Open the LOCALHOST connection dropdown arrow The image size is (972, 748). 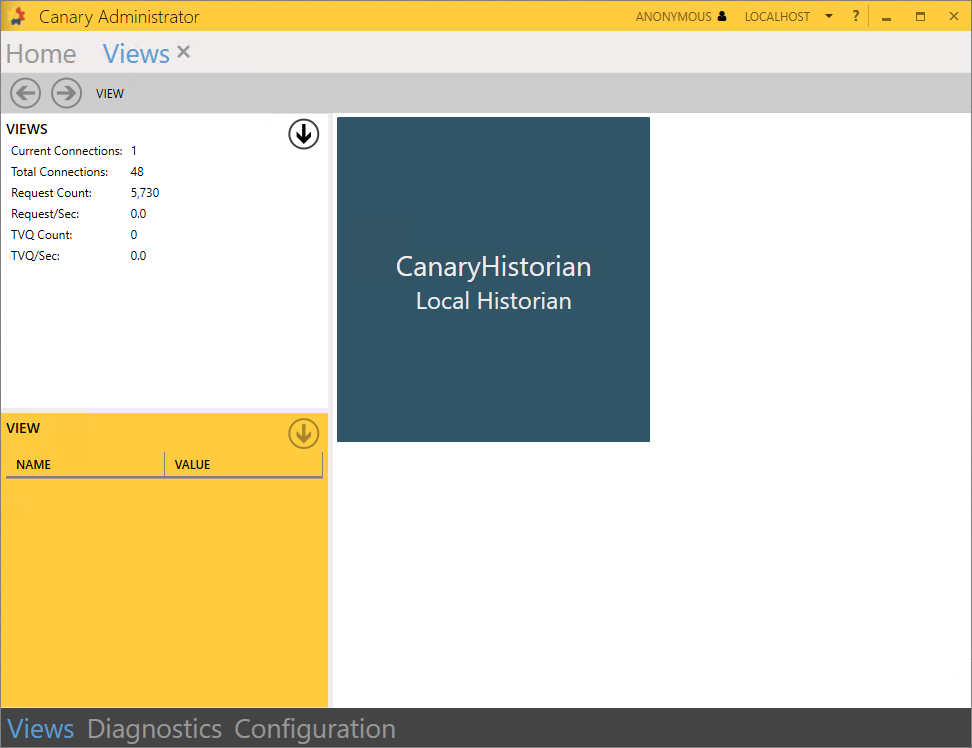[829, 17]
